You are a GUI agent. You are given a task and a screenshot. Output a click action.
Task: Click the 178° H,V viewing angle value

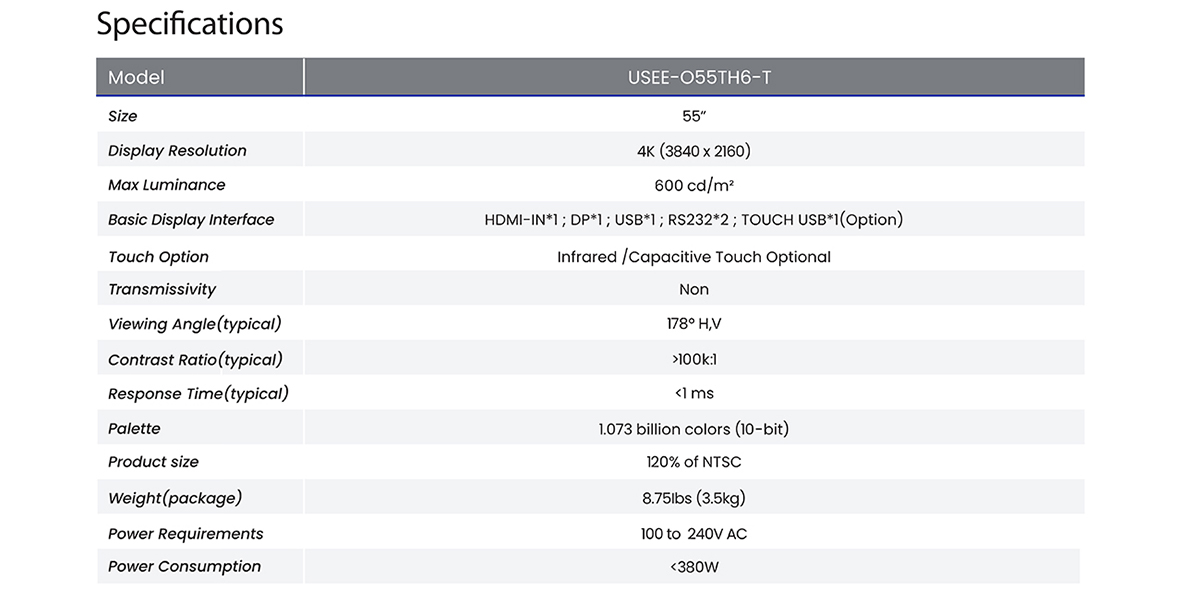click(x=693, y=324)
